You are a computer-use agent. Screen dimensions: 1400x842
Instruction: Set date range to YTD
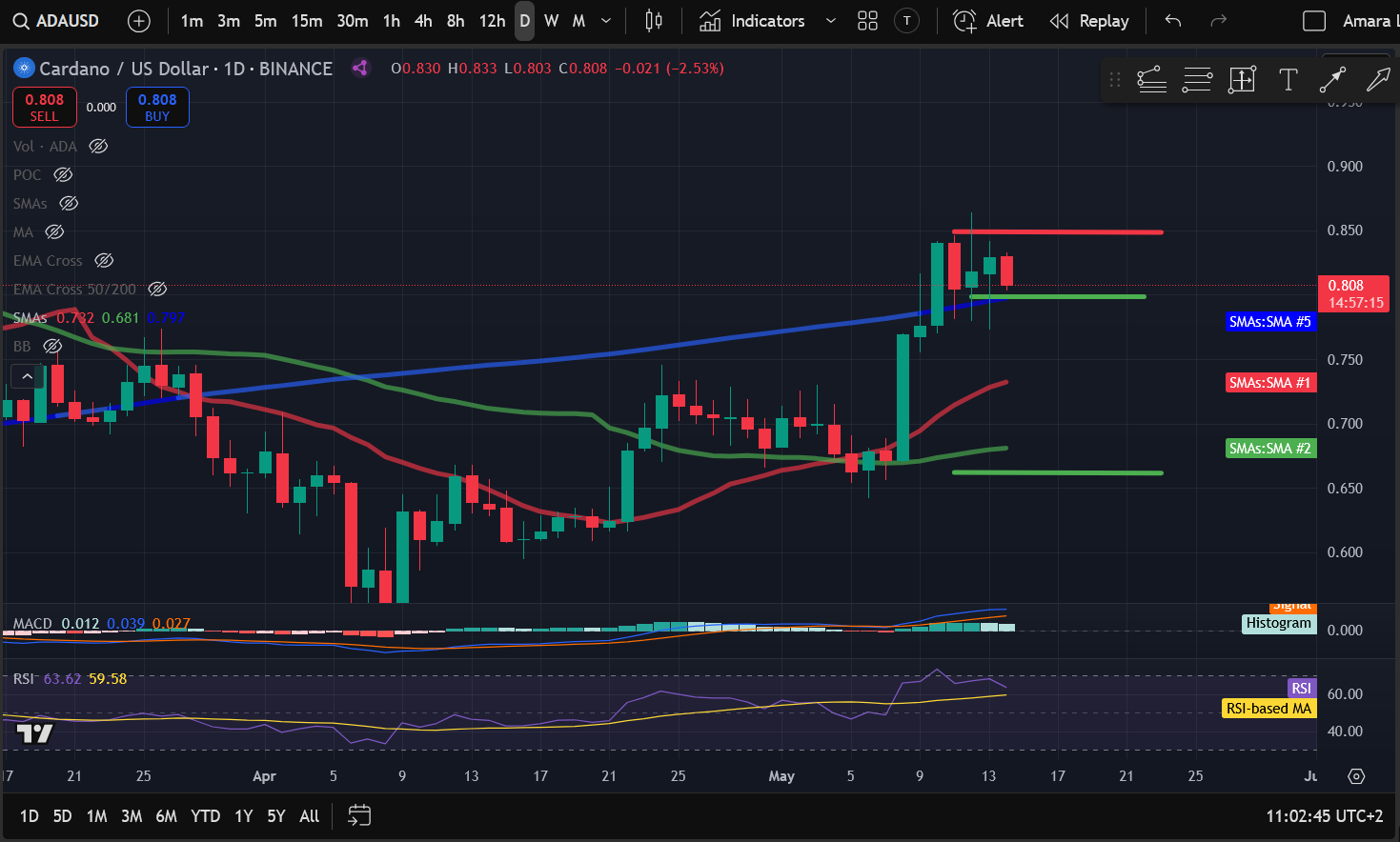click(205, 816)
